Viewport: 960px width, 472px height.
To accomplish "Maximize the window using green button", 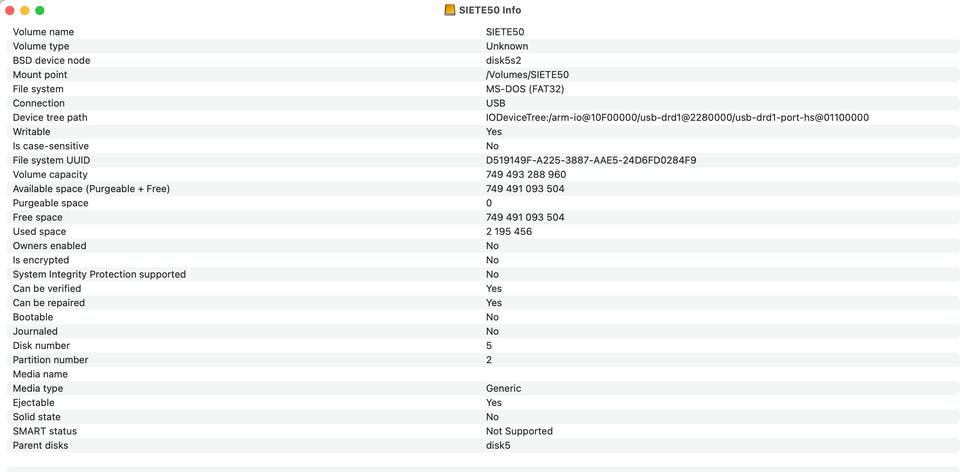I will tap(40, 10).
